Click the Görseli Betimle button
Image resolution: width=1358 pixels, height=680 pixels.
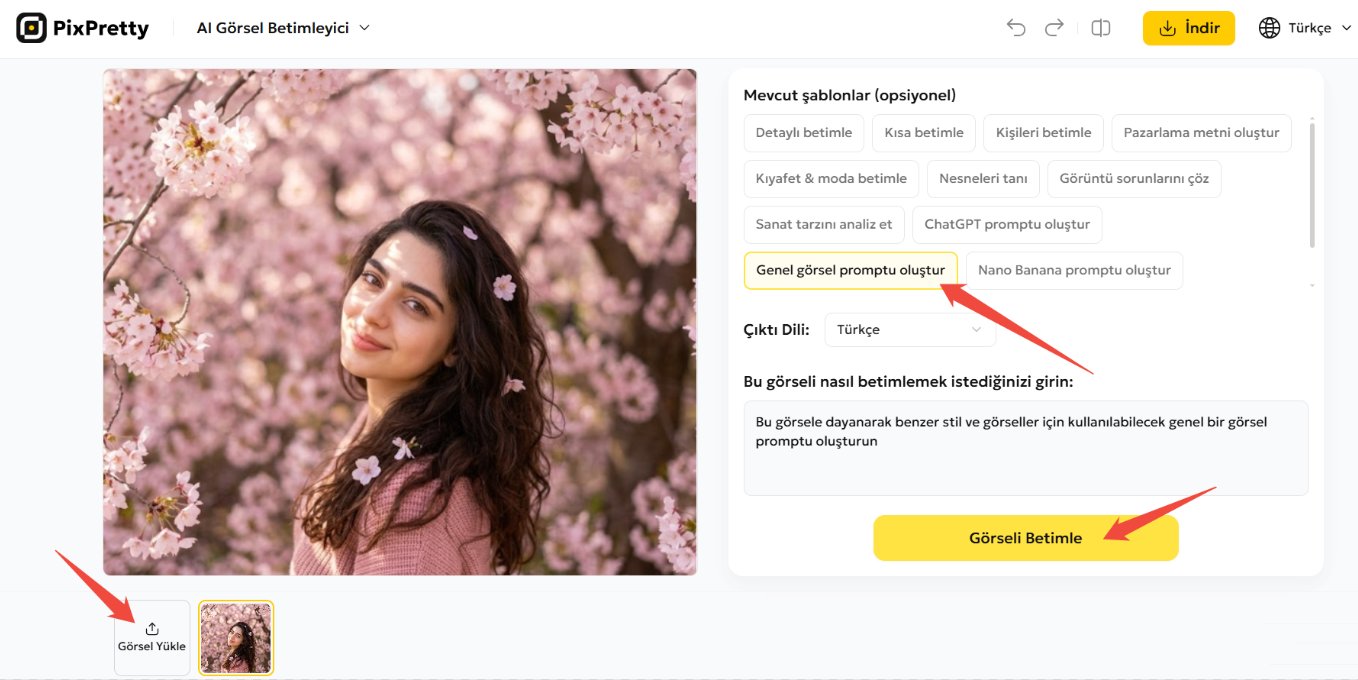click(1025, 537)
